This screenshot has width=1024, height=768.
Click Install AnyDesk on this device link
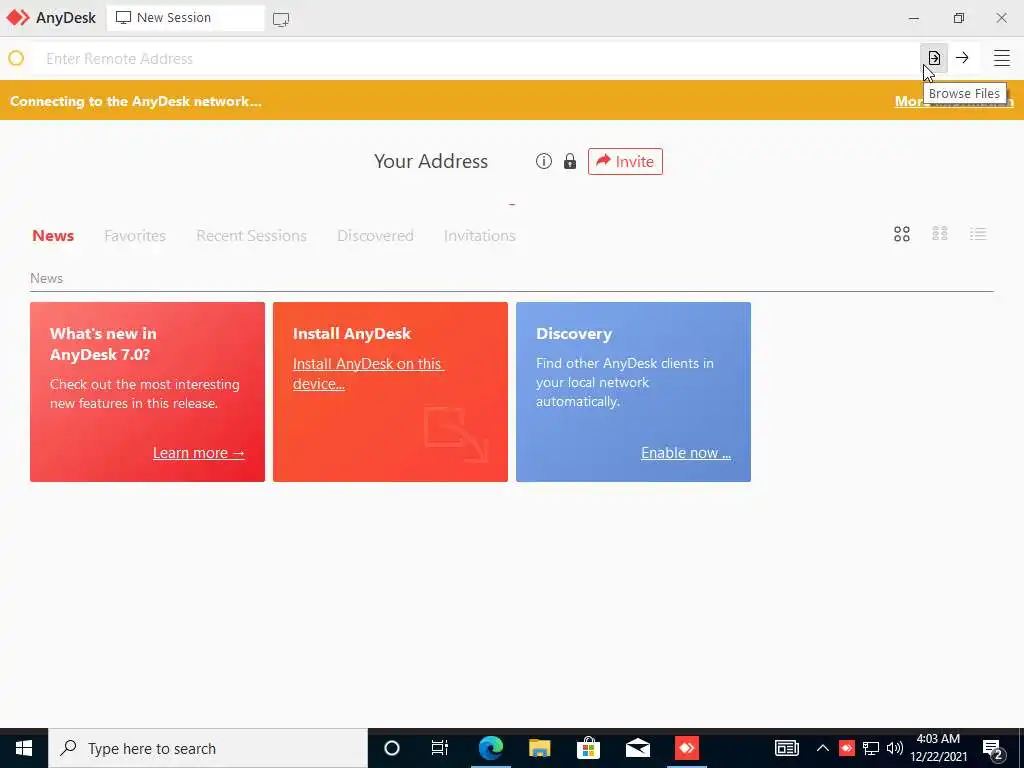(x=368, y=374)
